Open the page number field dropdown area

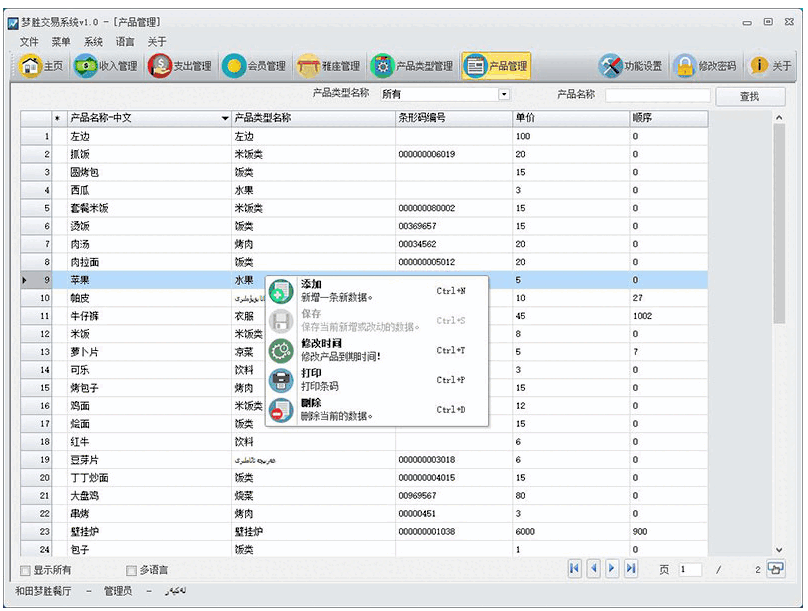[x=689, y=569]
